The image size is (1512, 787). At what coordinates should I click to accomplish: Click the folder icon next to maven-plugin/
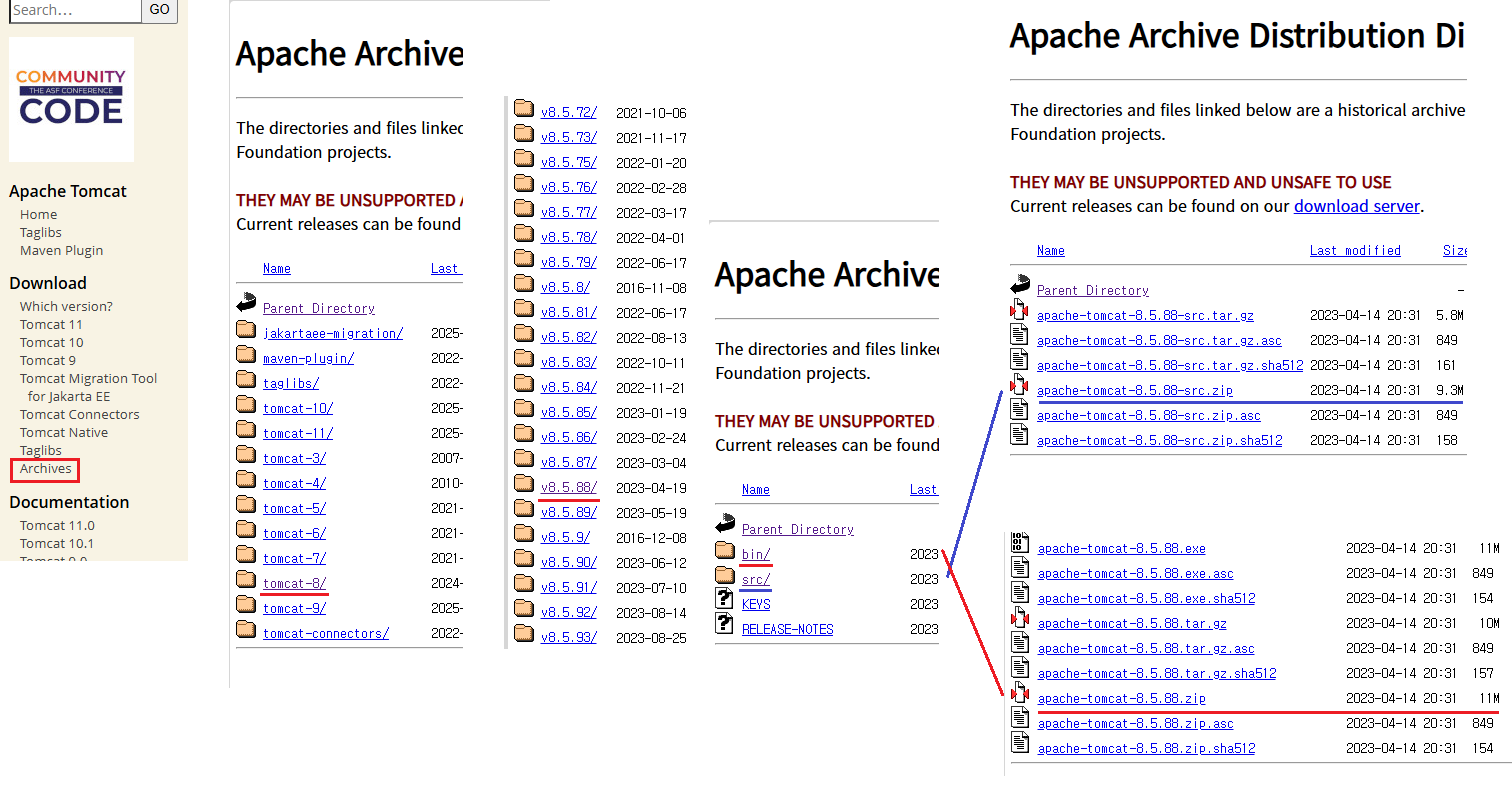click(x=246, y=355)
